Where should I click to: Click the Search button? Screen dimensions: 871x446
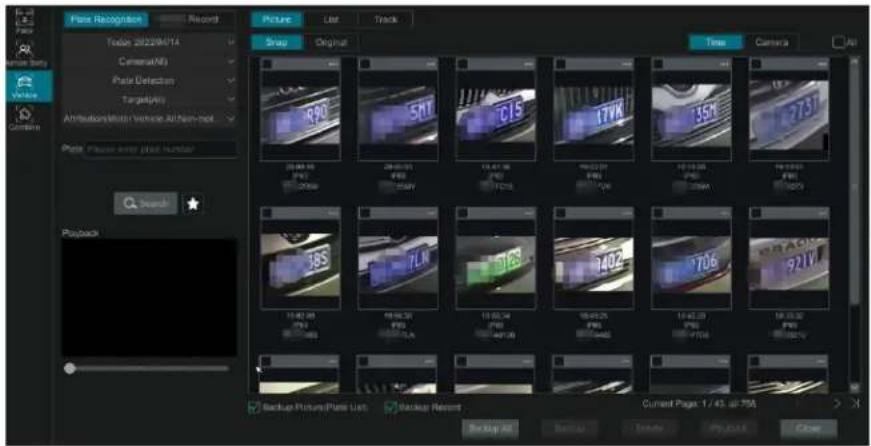(146, 204)
